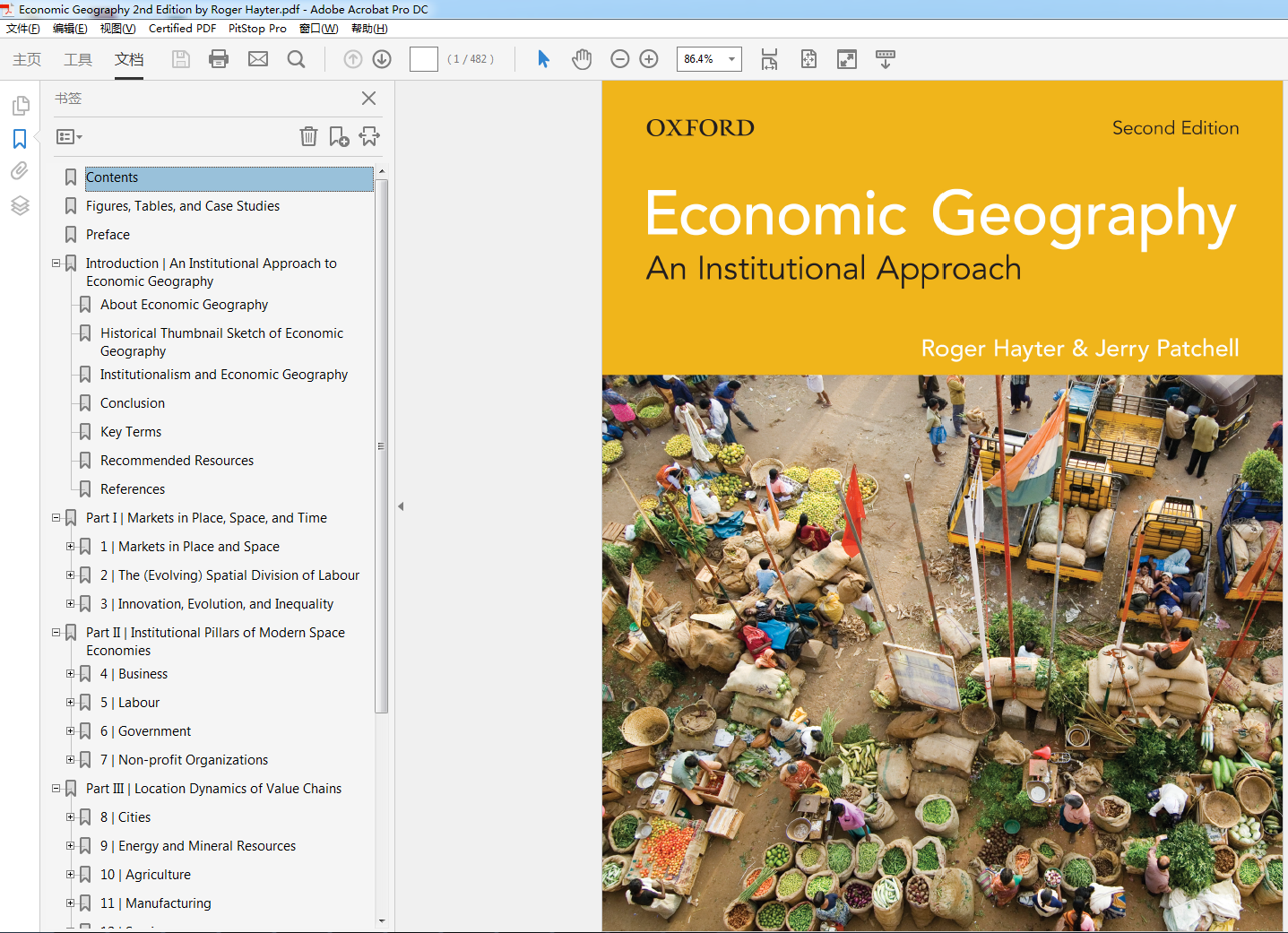This screenshot has height=933, width=1288.
Task: Open the 窗口(W) menu
Action: tap(318, 29)
